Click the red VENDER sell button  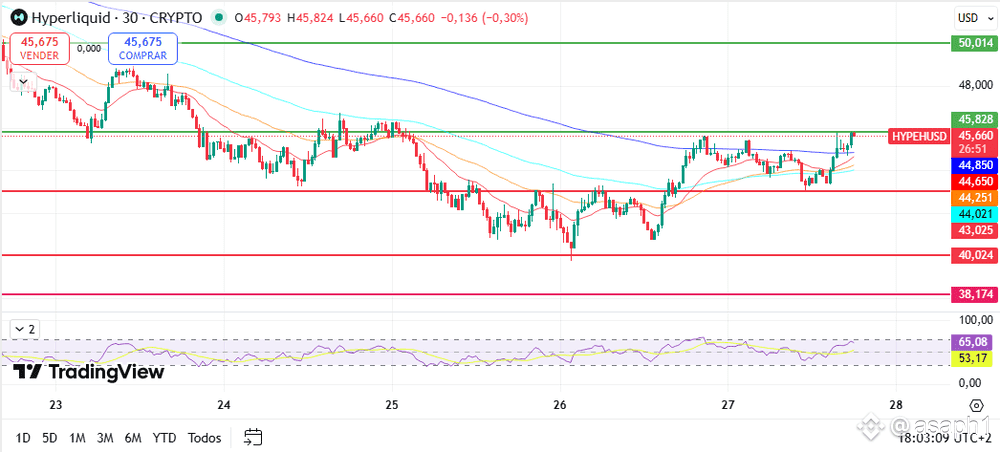(40, 48)
